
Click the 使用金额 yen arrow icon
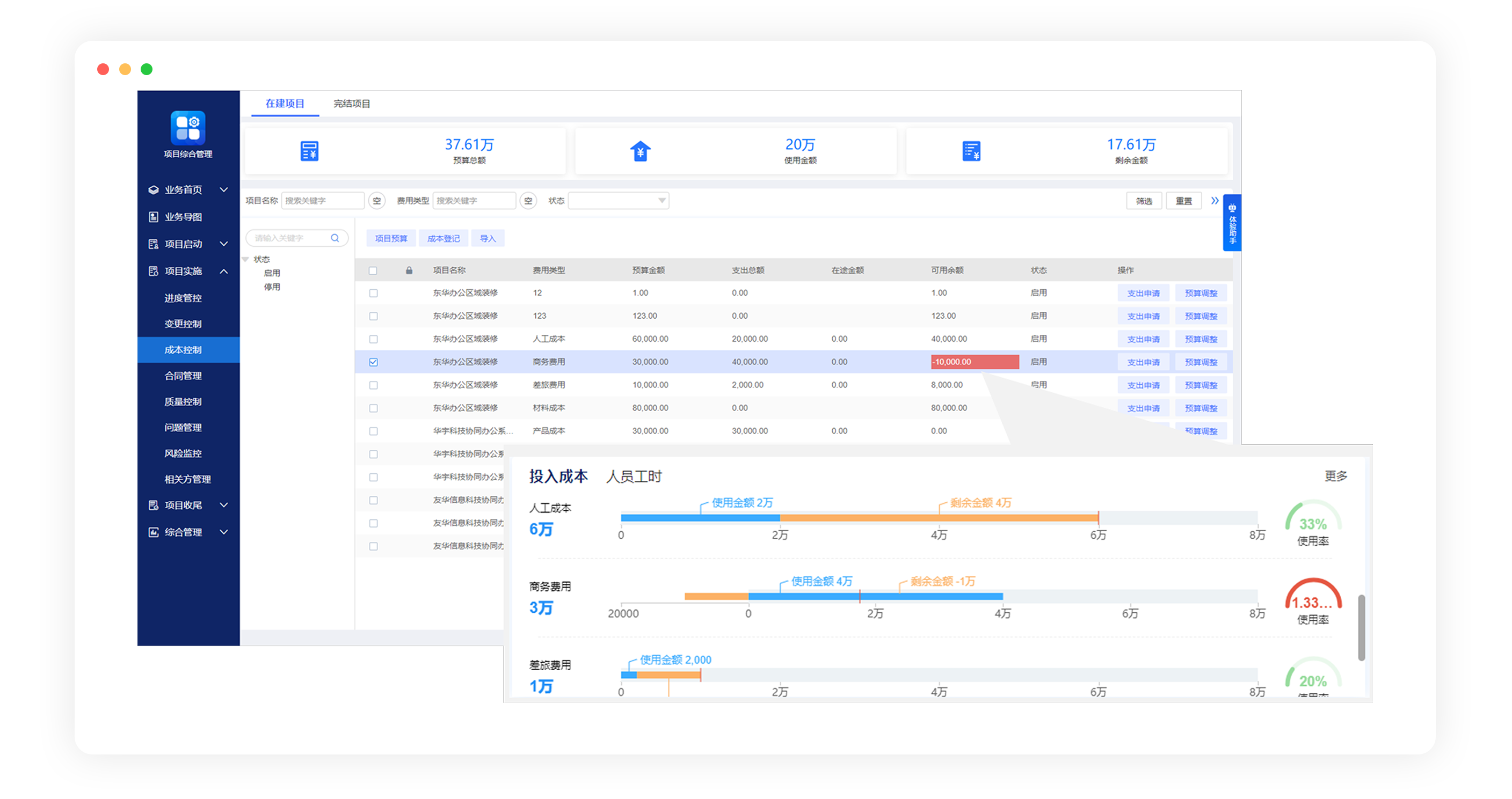coord(640,151)
